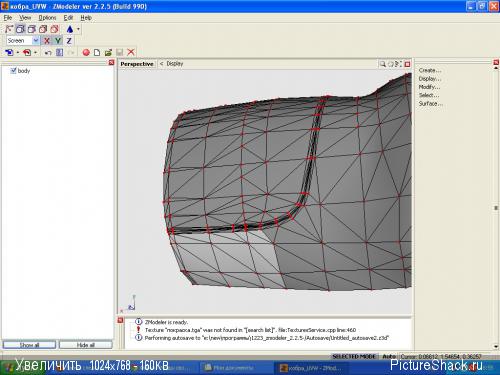Click the viewport zoom extents icon
This screenshot has width=500, height=375.
(399, 64)
